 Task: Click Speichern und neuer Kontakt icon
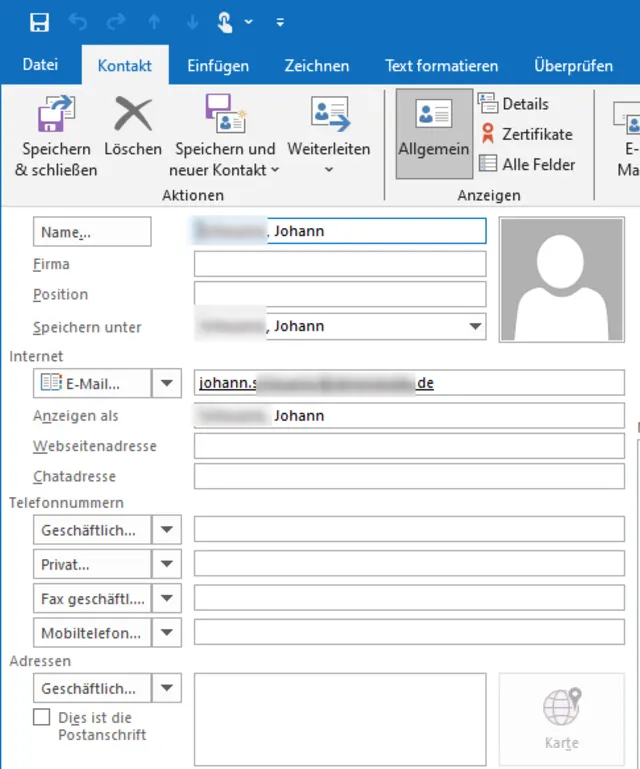point(225,115)
